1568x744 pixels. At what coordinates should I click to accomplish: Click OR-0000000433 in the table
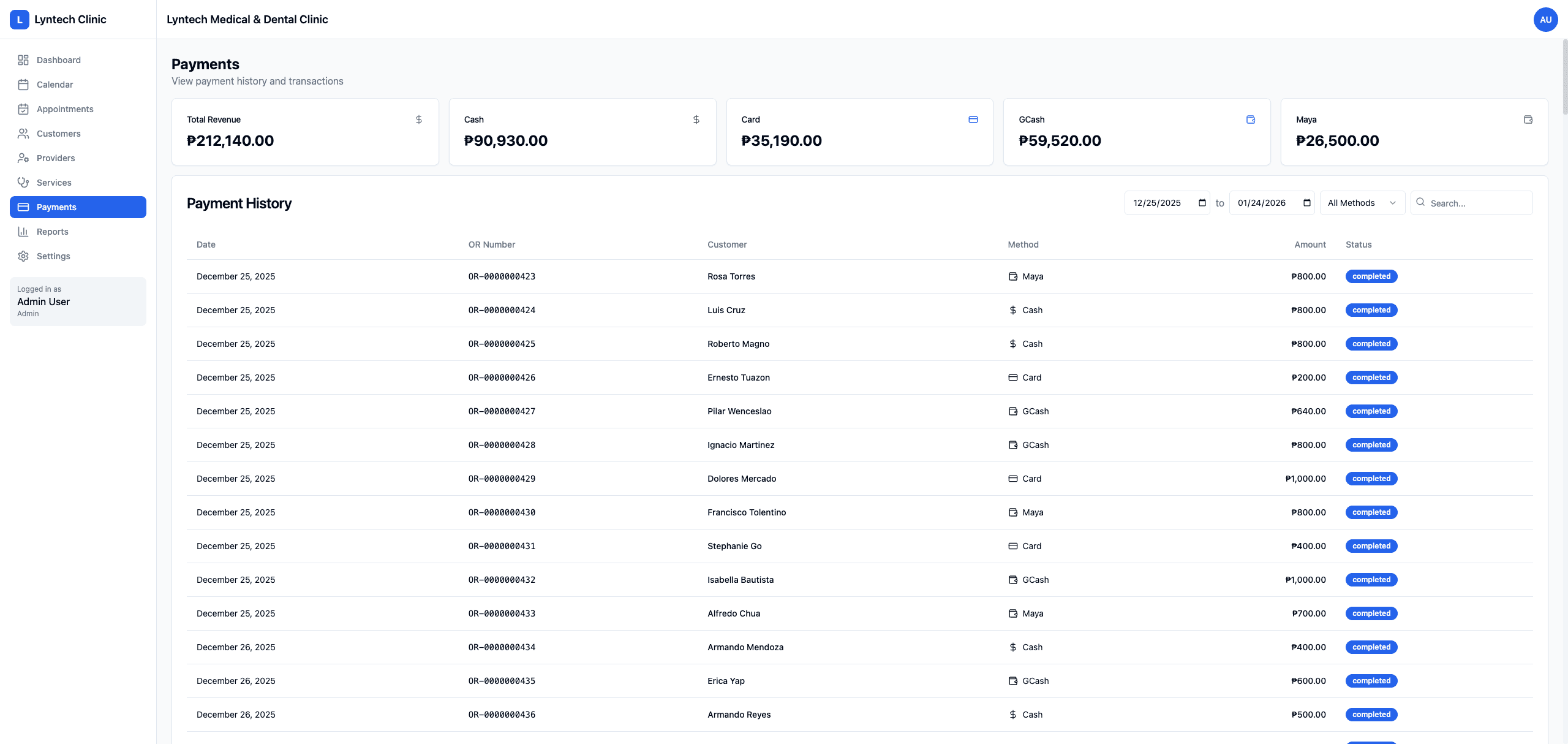pos(502,613)
